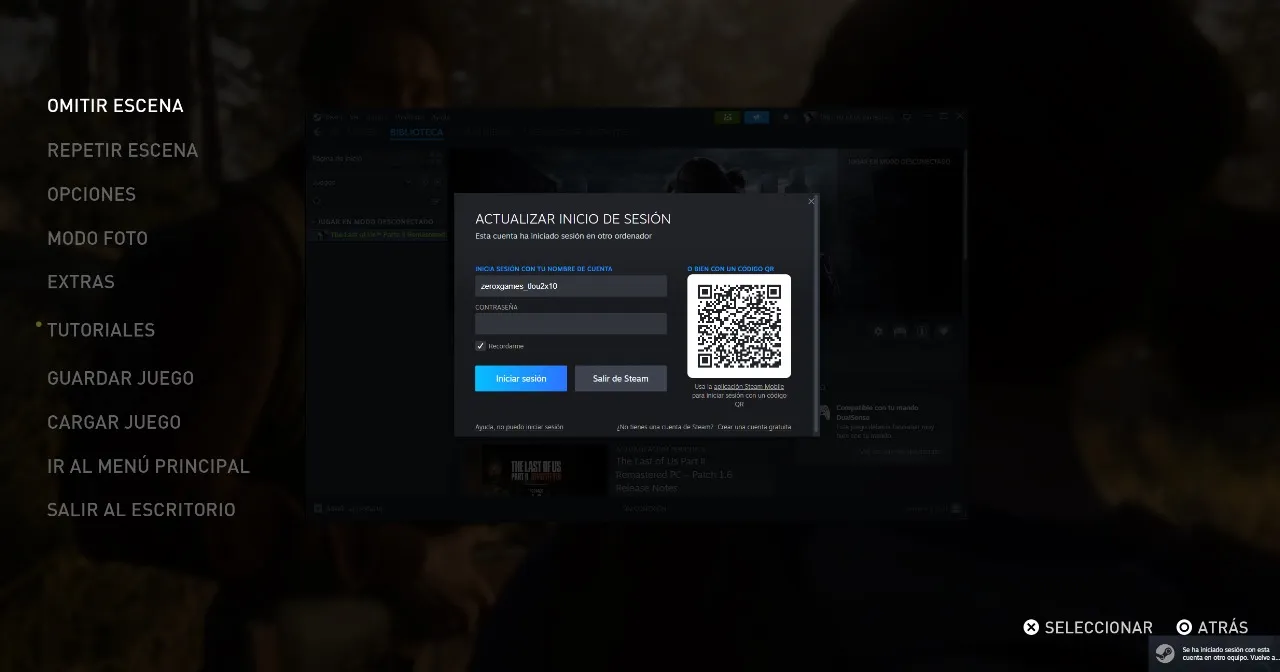This screenshot has height=672, width=1280.
Task: Click the SELECCIONAR cross button prompt
Action: coord(1088,627)
